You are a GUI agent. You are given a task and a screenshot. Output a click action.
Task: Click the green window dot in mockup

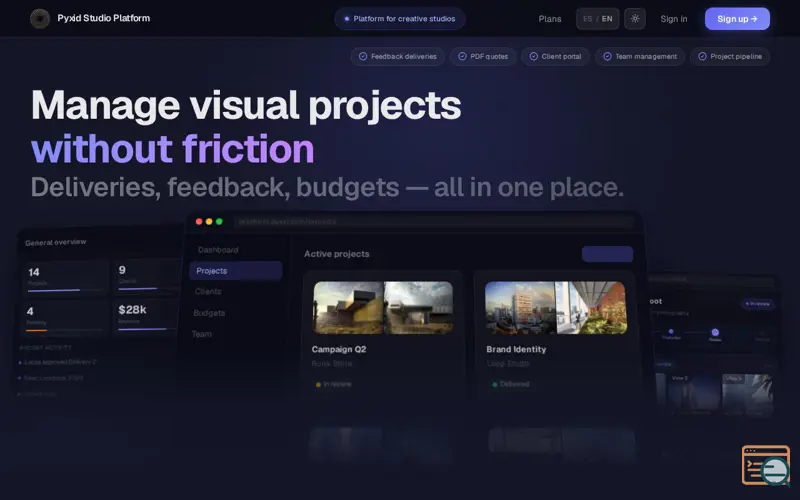click(219, 221)
